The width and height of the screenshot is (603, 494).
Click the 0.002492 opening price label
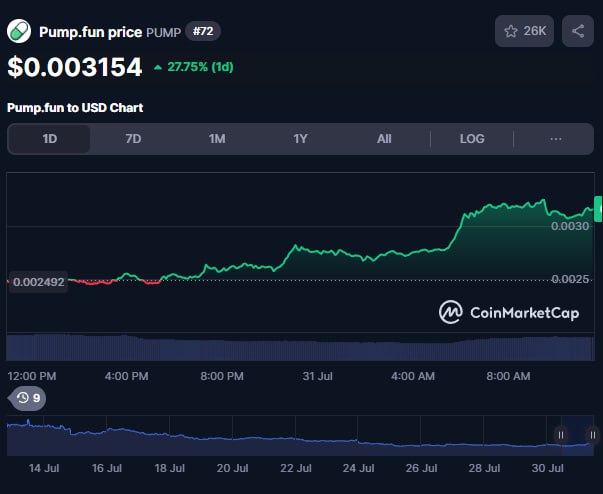(x=38, y=282)
